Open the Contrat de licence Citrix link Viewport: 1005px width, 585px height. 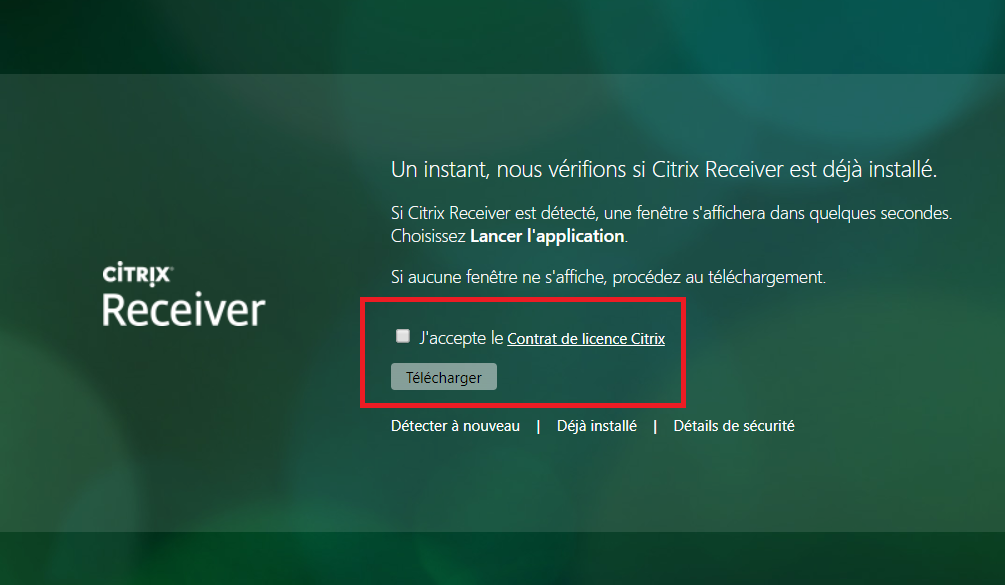[x=586, y=338]
